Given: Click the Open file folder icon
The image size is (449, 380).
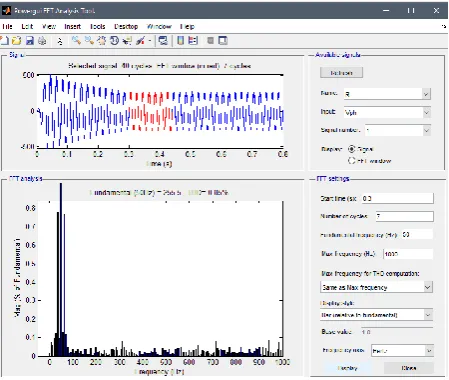Looking at the screenshot, I should point(16,41).
